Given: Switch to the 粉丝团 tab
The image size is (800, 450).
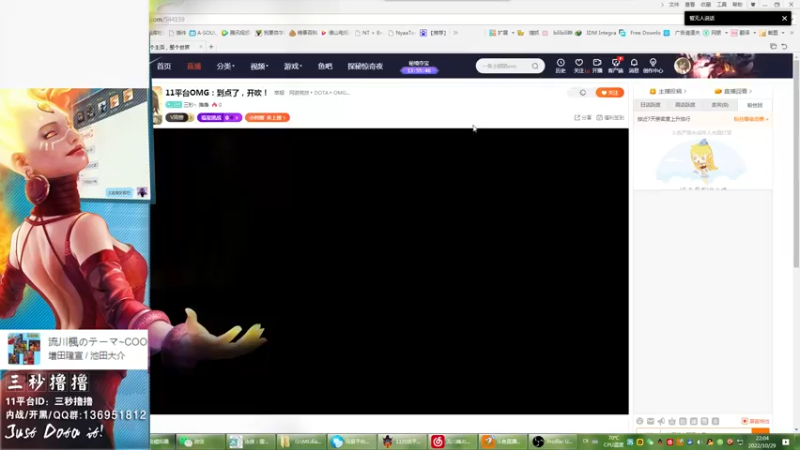Looking at the screenshot, I should [x=755, y=105].
